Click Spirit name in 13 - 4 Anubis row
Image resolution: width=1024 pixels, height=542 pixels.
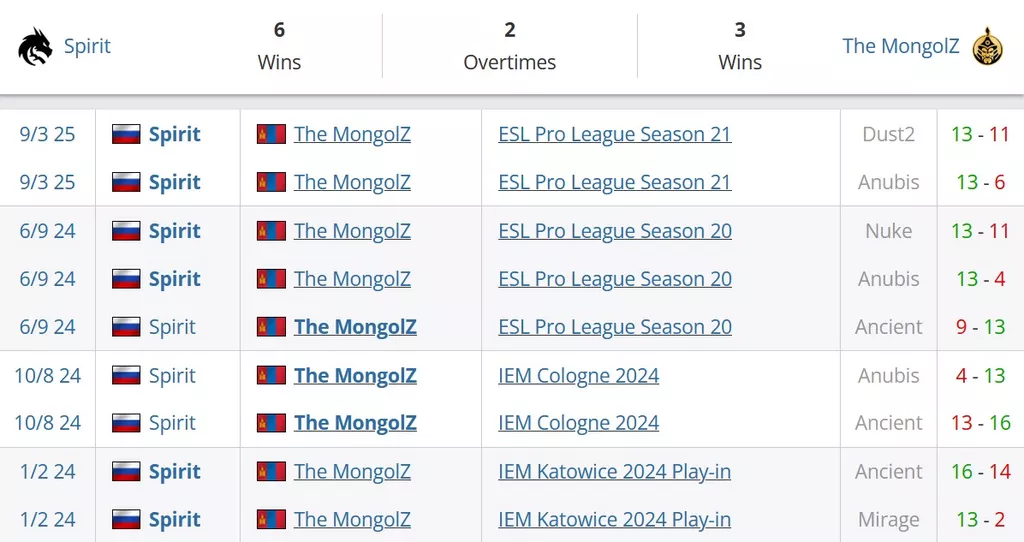(x=174, y=279)
